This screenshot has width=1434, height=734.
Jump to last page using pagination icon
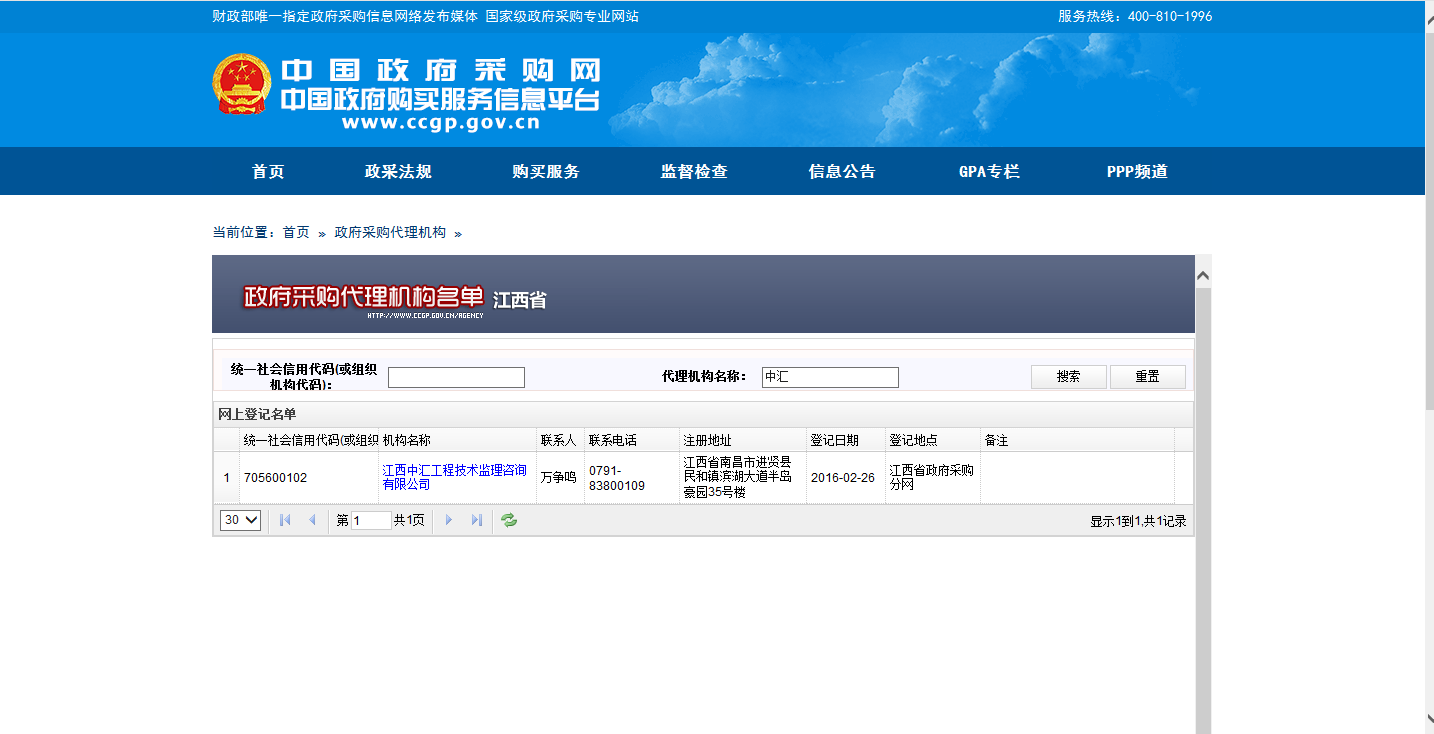476,520
